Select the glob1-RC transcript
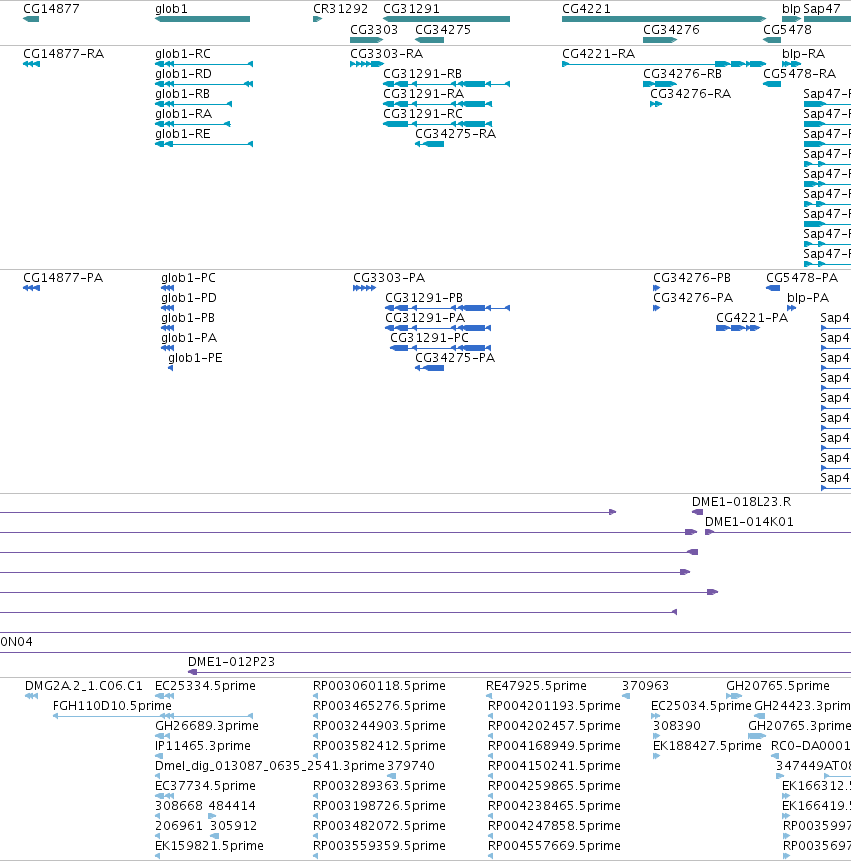851x861 pixels. tap(204, 64)
